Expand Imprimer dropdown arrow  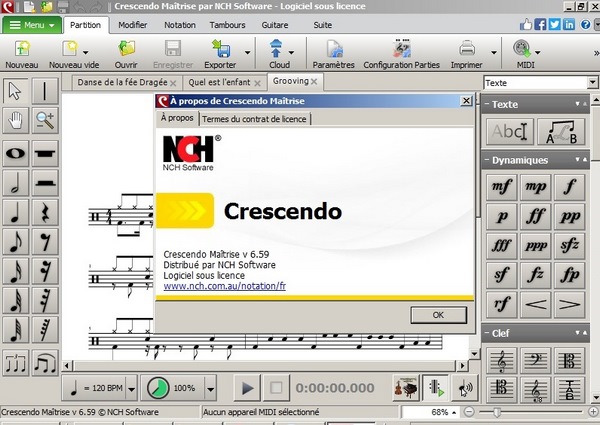click(494, 52)
